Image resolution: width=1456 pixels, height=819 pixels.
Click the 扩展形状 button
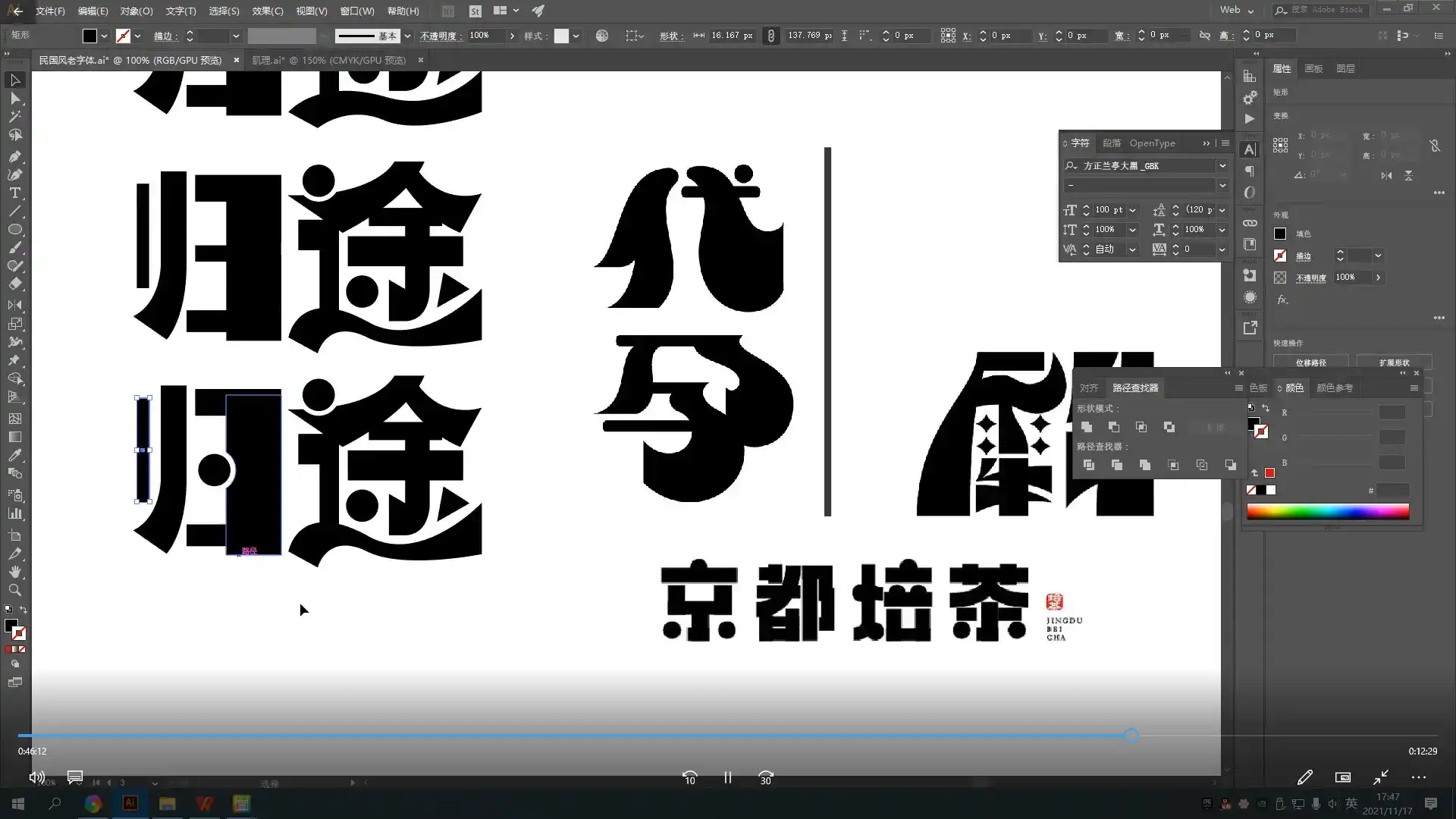point(1396,362)
